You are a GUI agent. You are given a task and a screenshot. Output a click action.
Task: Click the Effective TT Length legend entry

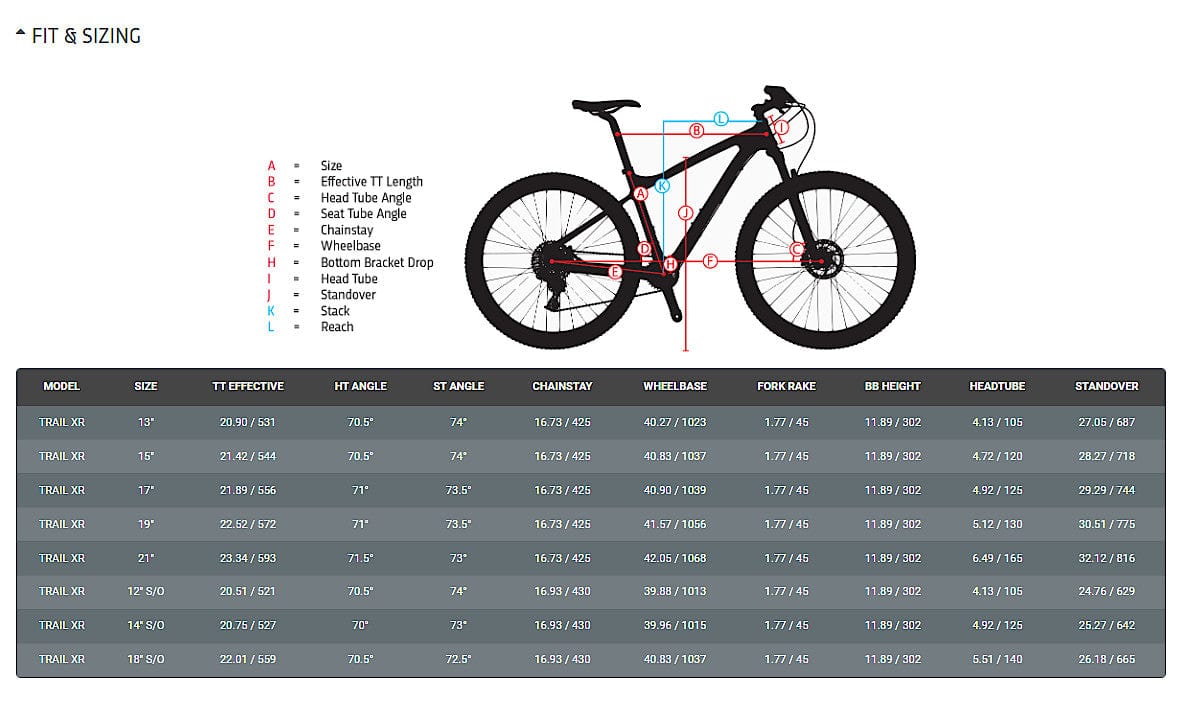[371, 182]
